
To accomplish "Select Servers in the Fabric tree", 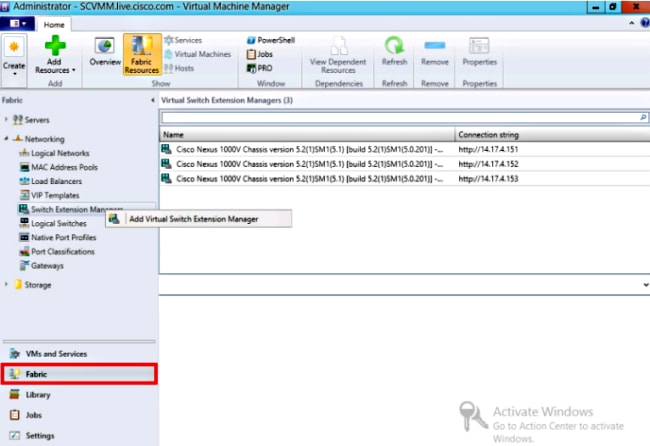I will [x=31, y=120].
